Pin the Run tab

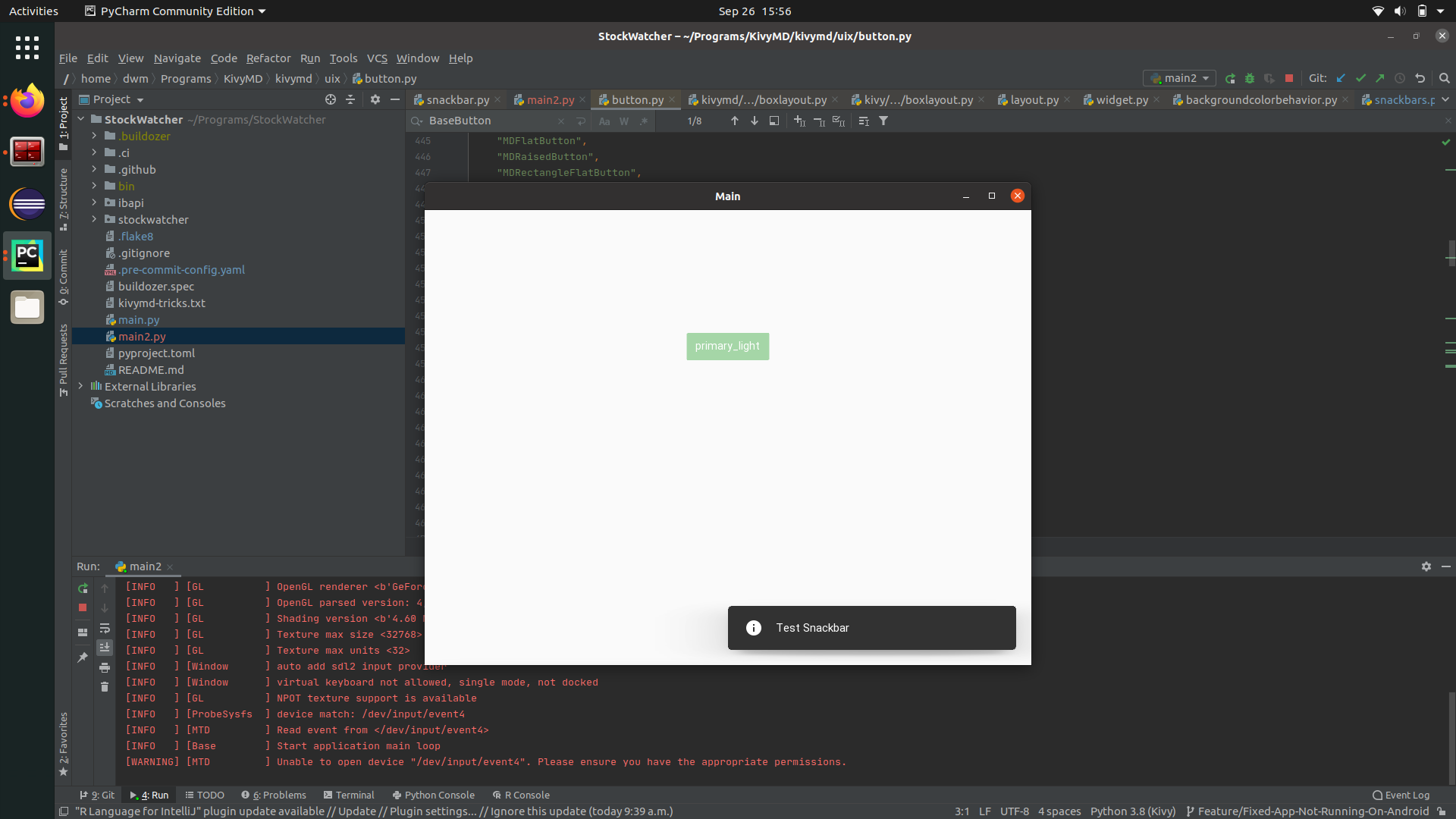coord(82,657)
